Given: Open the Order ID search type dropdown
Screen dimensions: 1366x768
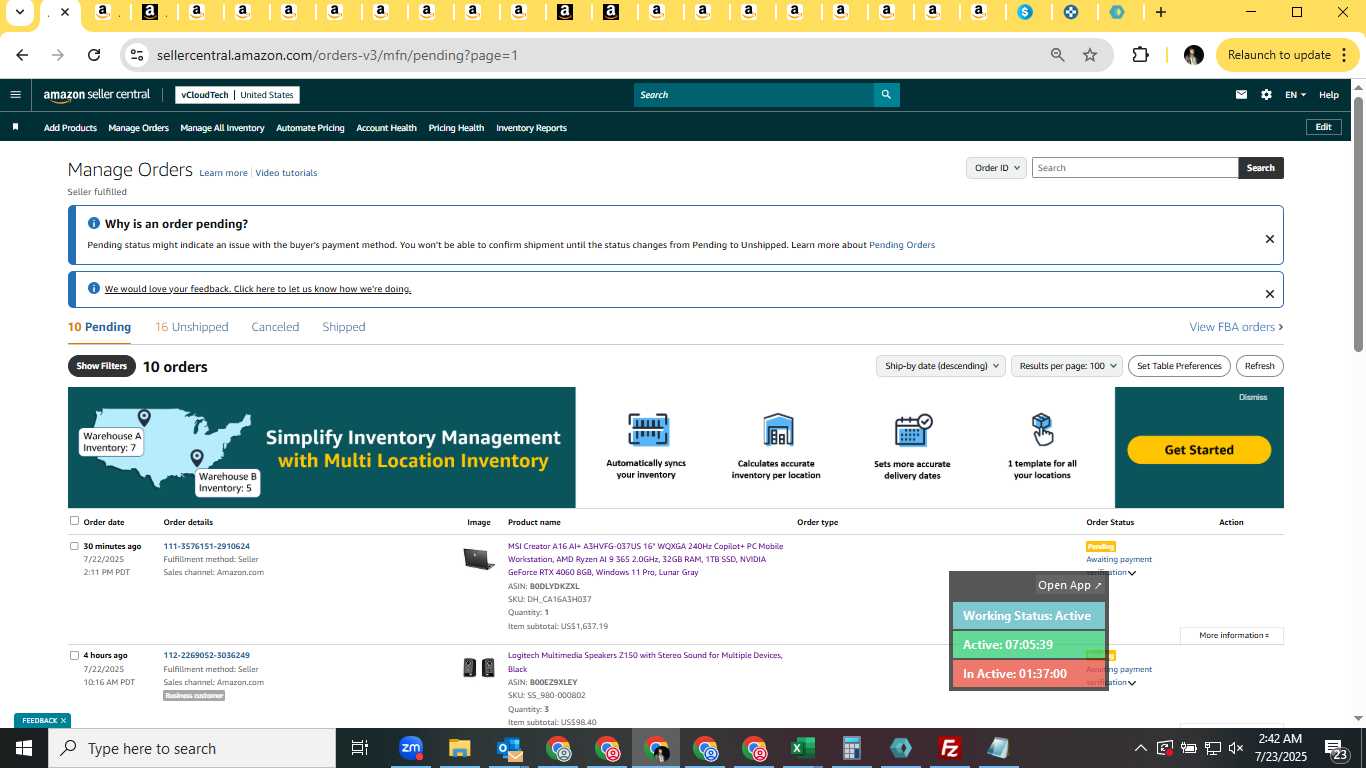Looking at the screenshot, I should tap(996, 168).
